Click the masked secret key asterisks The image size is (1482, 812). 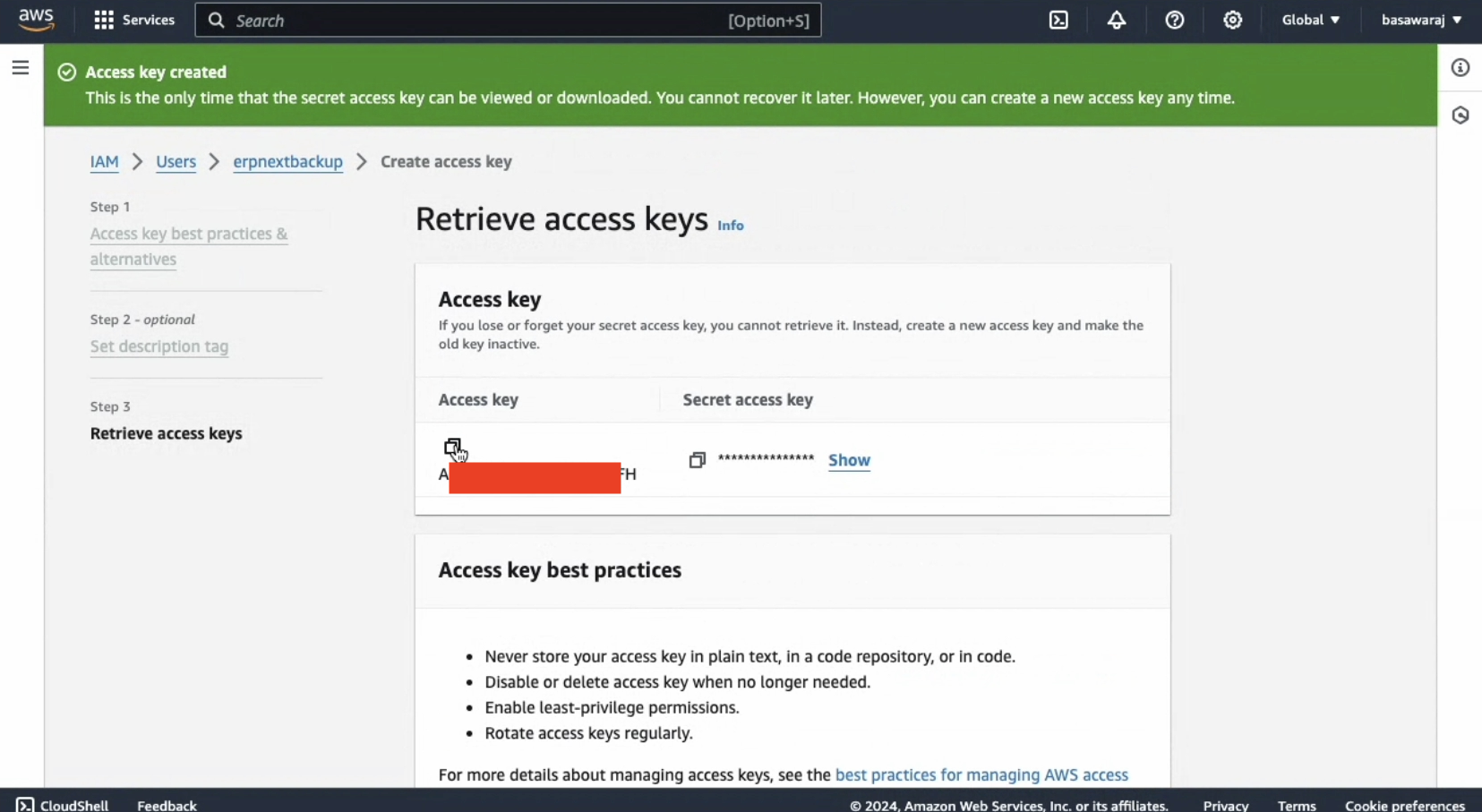[x=766, y=459]
